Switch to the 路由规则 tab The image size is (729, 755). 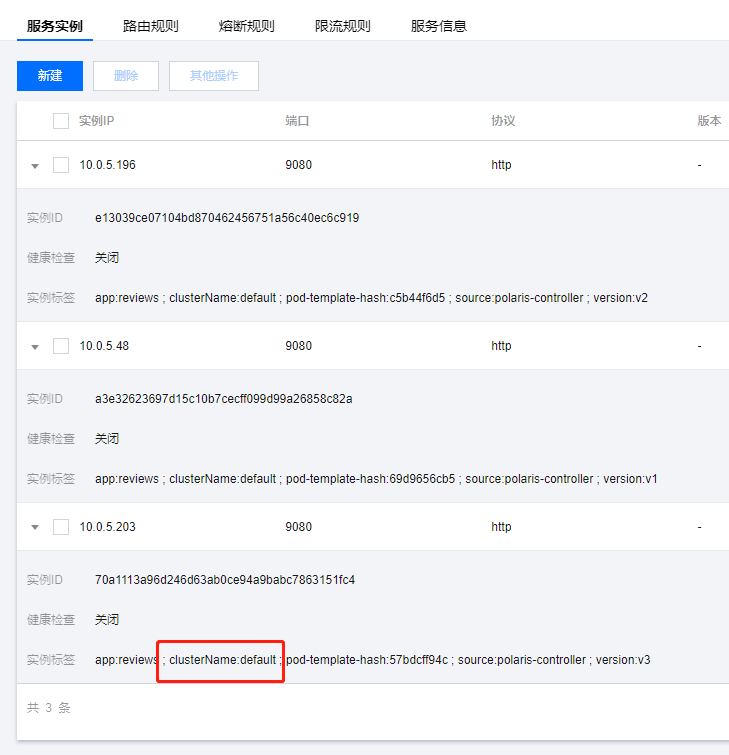[x=151, y=26]
